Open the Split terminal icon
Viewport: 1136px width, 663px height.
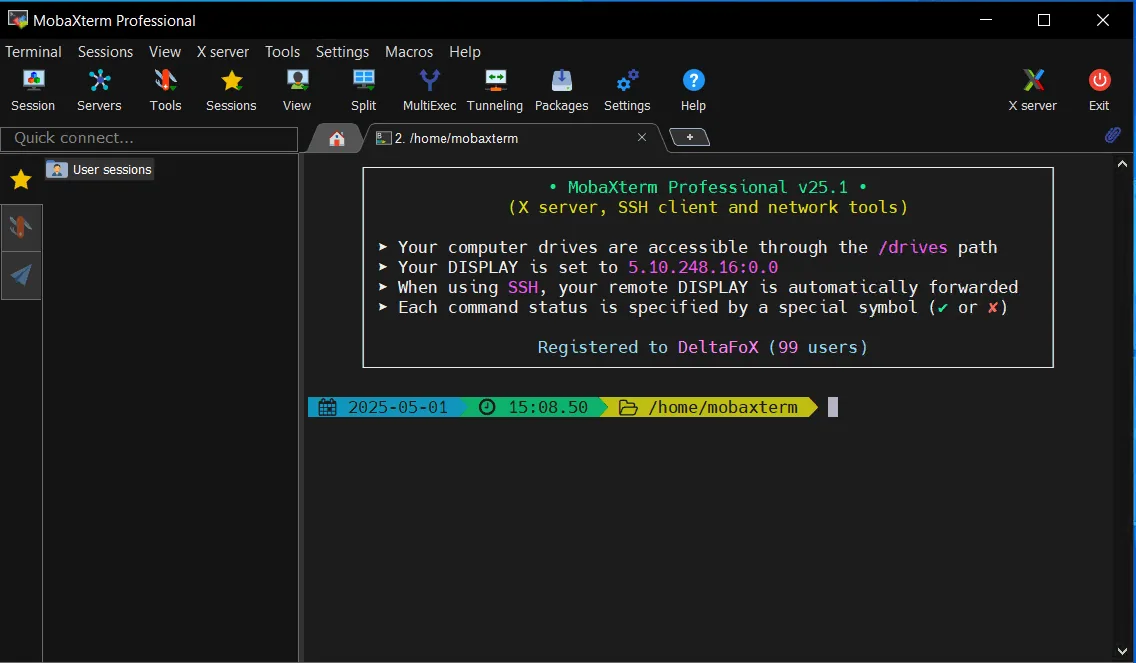coord(363,90)
